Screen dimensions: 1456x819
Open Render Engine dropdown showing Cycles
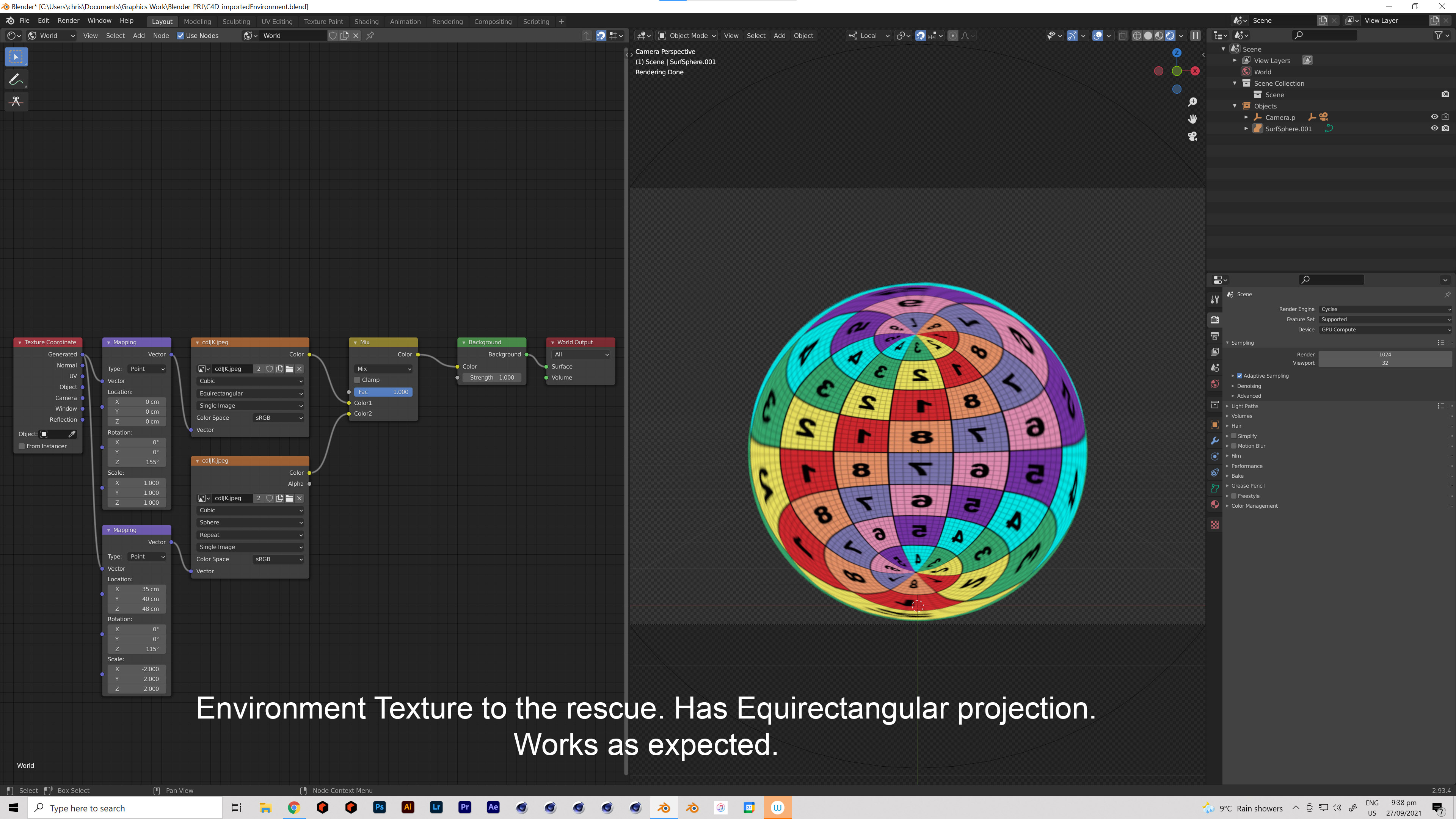(x=1385, y=309)
